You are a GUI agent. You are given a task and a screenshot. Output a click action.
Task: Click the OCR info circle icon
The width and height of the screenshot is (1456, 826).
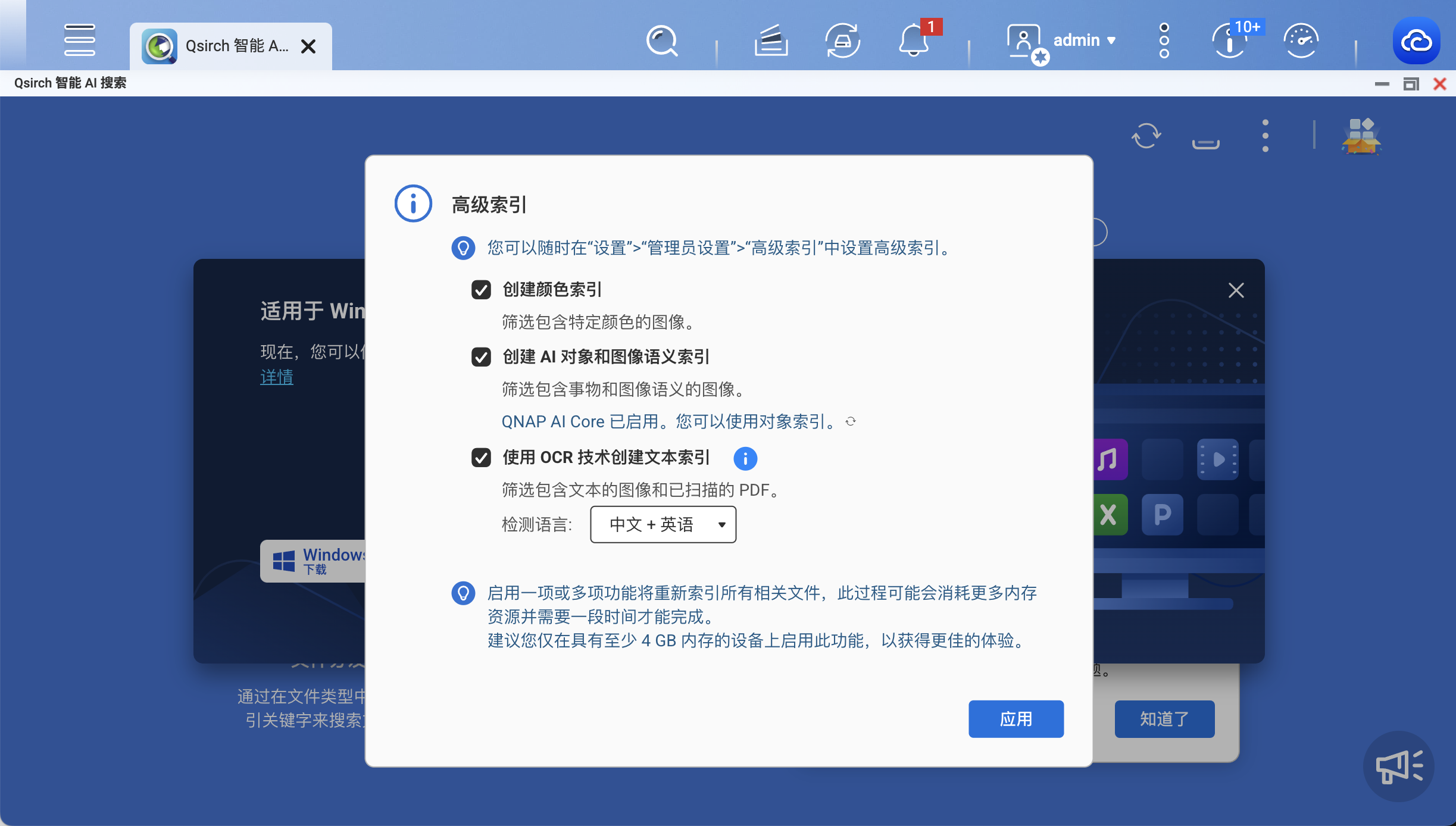point(745,458)
